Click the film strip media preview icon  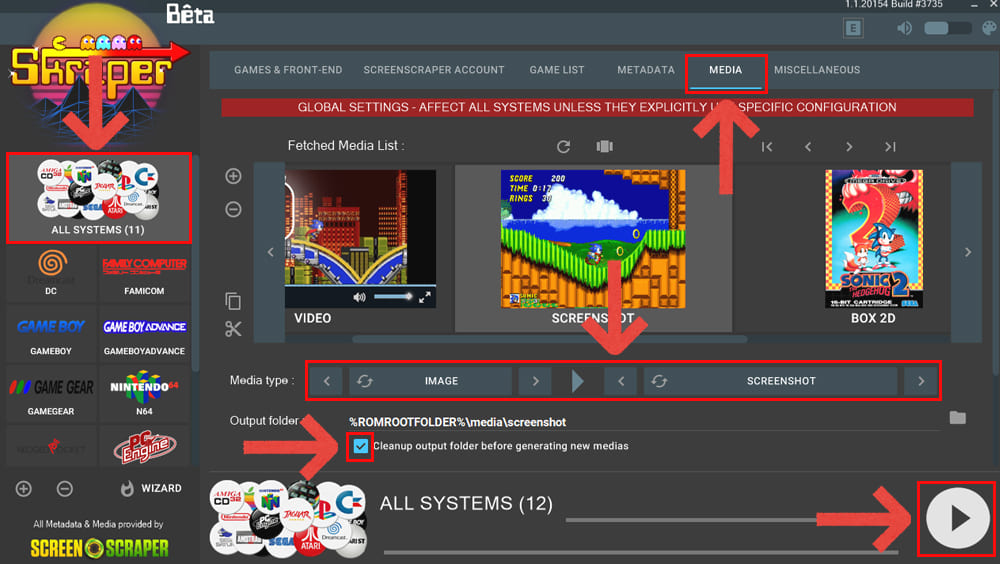(605, 147)
